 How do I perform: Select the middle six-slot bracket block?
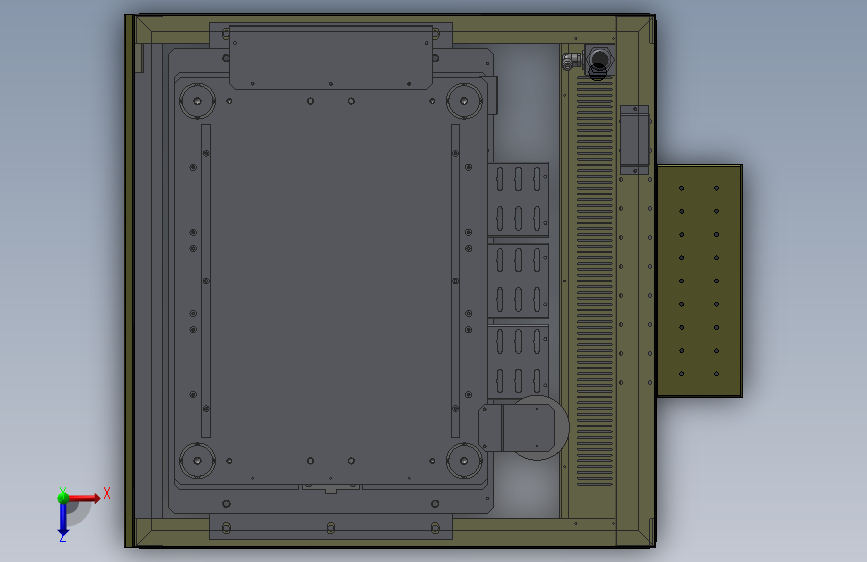[518, 281]
